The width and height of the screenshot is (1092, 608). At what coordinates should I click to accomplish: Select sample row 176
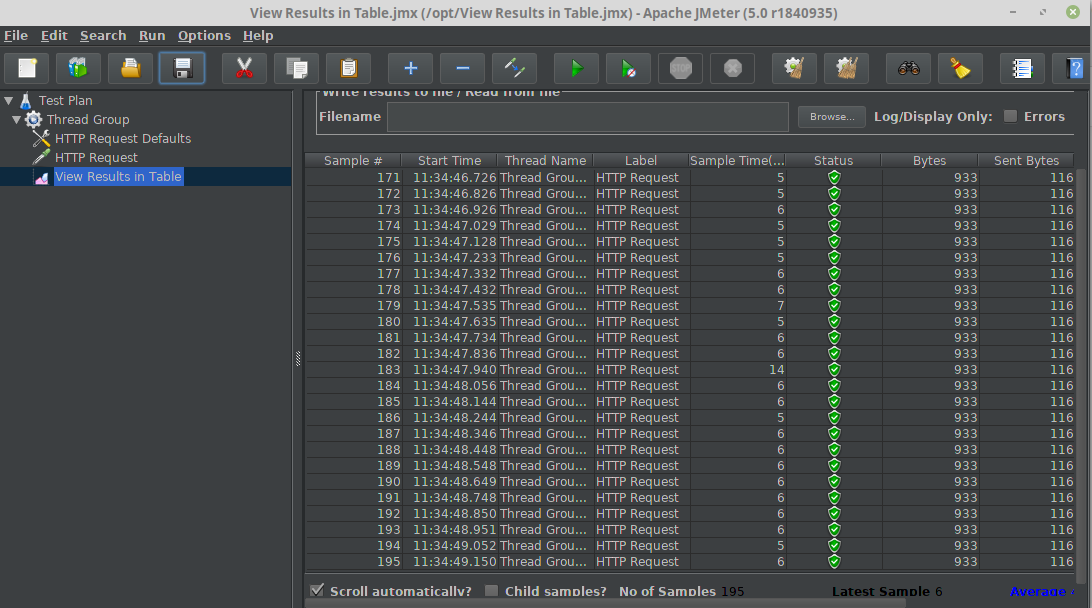click(690, 258)
